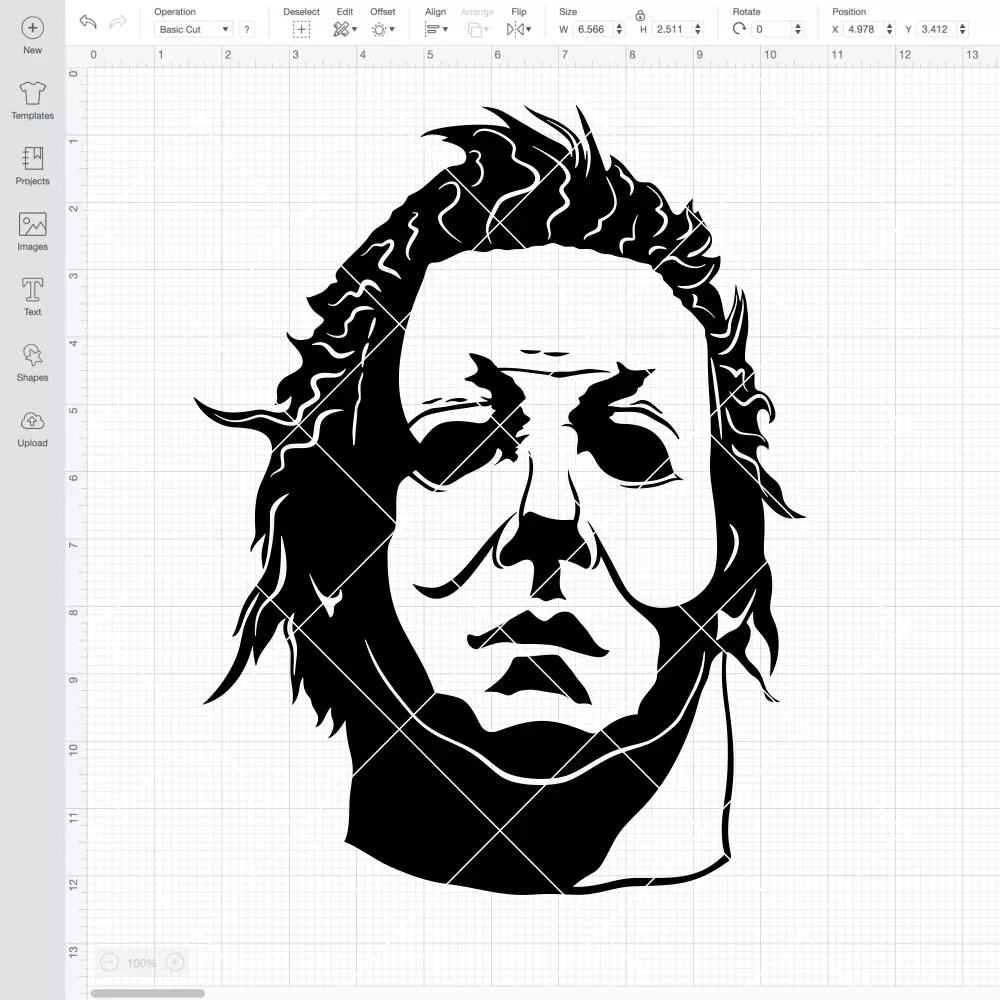The width and height of the screenshot is (1000, 1000).
Task: Open the Offset tool
Action: (383, 29)
